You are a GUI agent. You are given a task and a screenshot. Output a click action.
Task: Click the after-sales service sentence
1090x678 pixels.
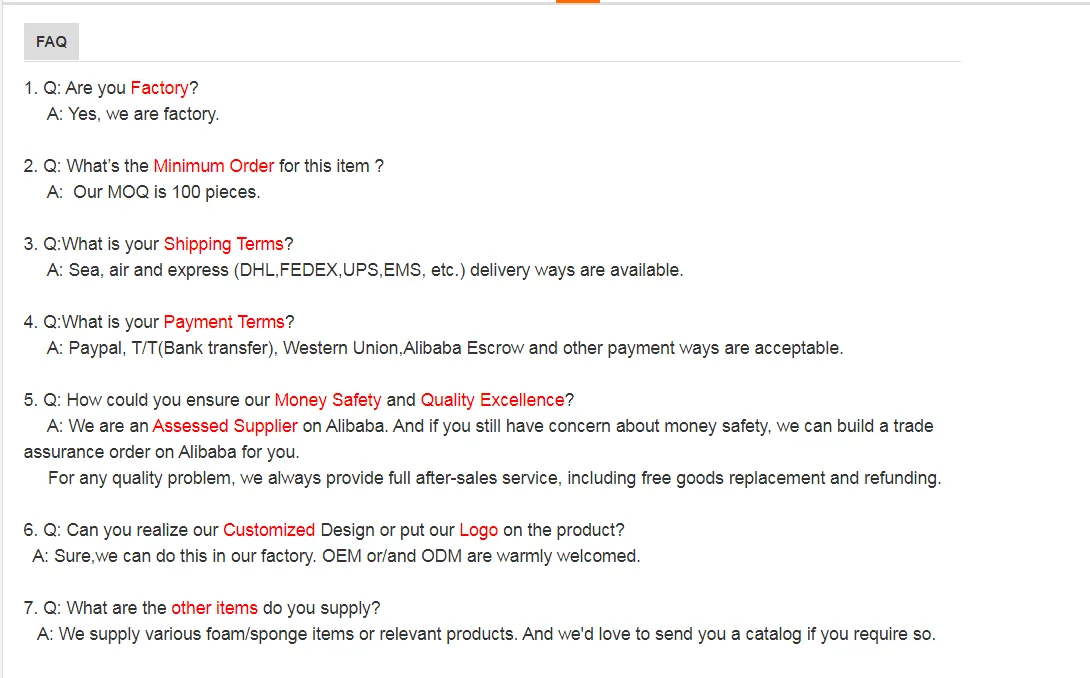click(x=494, y=478)
